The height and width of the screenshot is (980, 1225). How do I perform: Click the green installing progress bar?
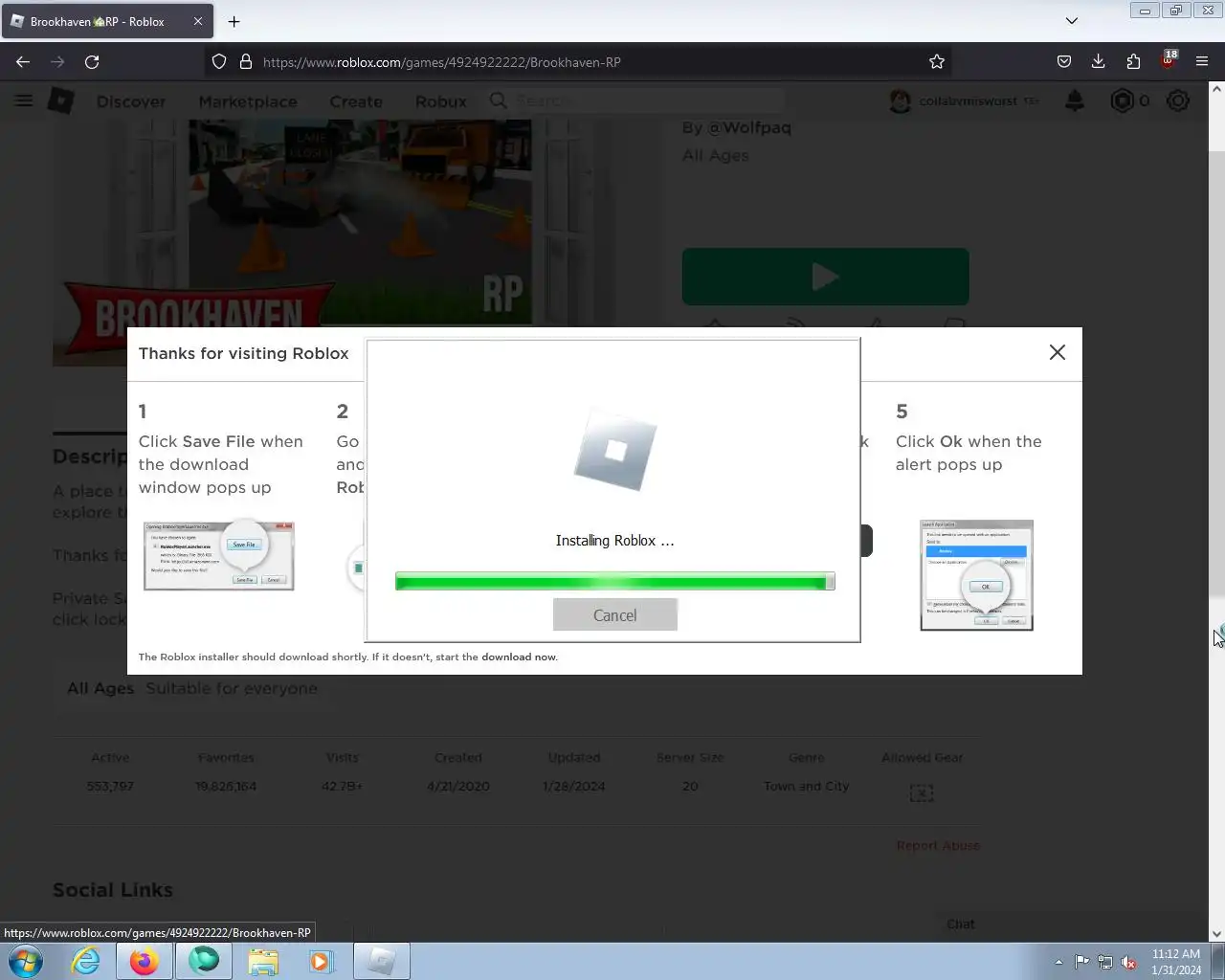(614, 581)
